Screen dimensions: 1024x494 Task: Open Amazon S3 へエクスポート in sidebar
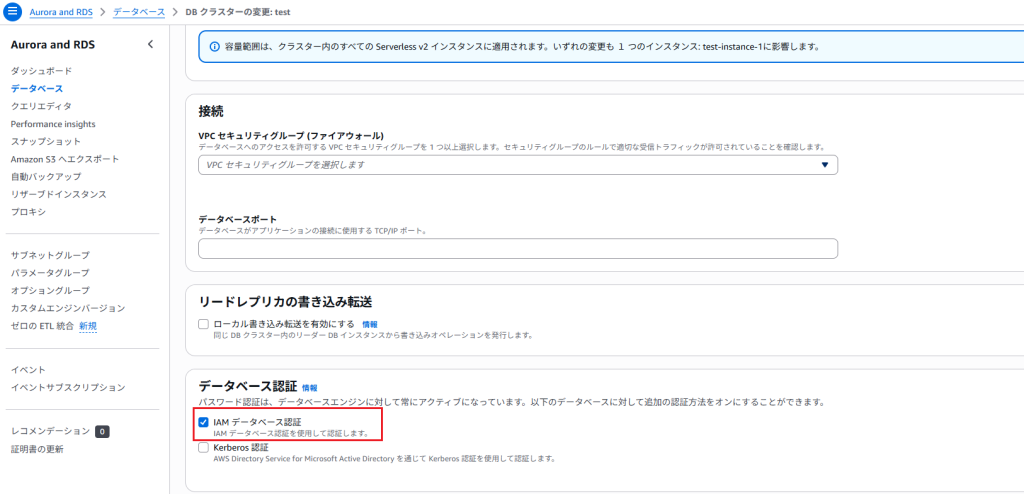[x=65, y=159]
